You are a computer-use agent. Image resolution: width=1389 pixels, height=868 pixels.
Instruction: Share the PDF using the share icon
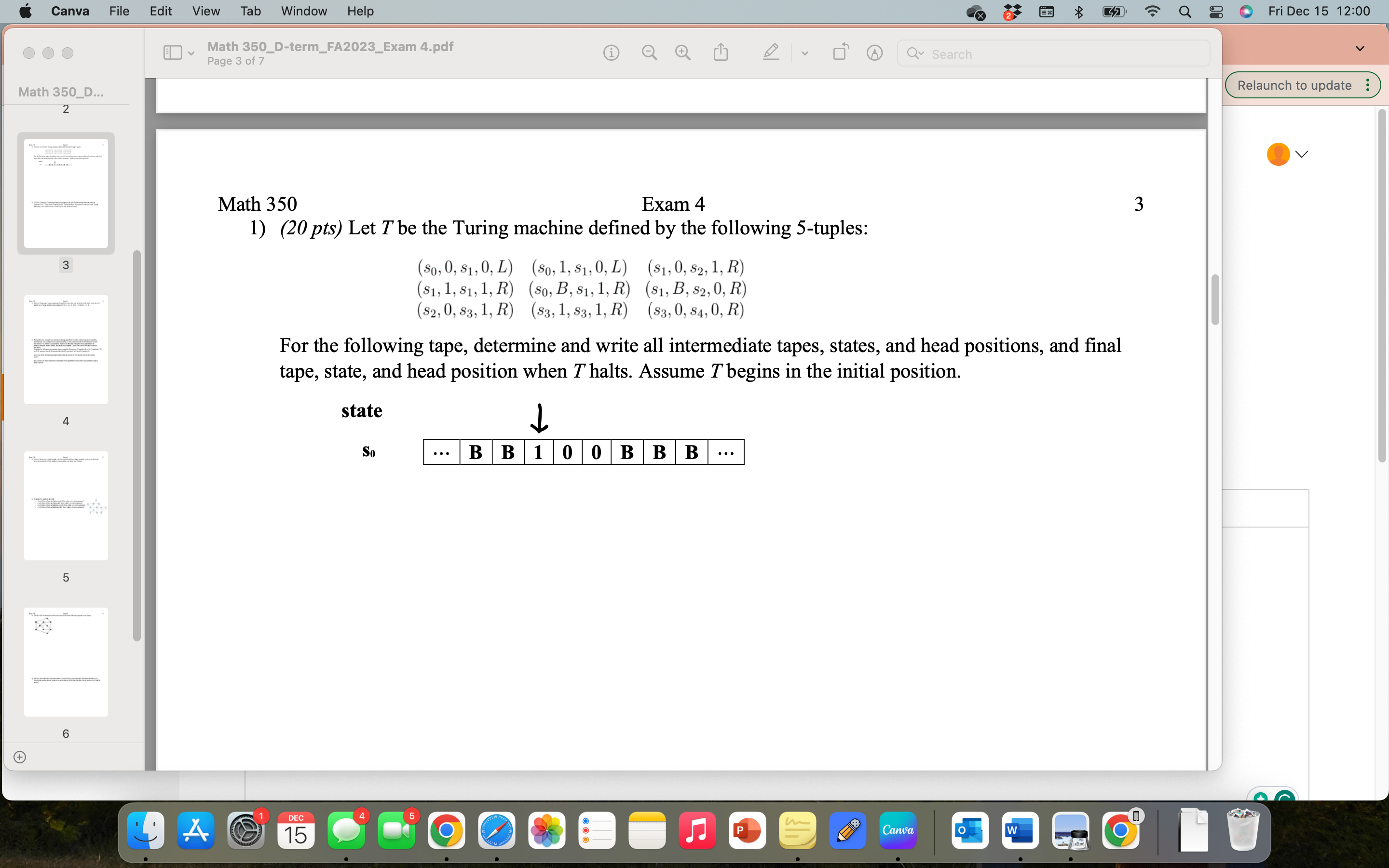(x=721, y=52)
